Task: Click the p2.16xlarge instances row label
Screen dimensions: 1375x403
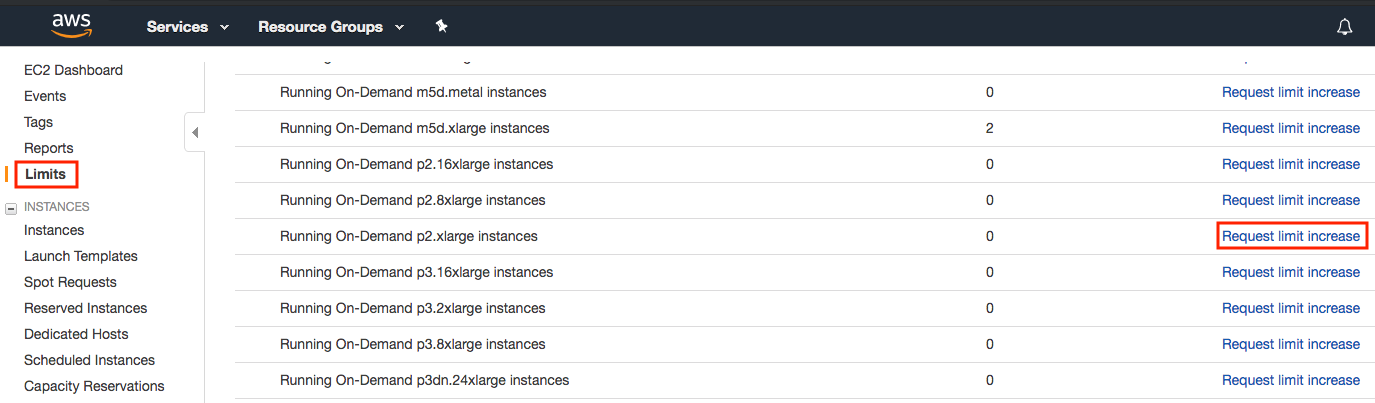Action: 416,164
